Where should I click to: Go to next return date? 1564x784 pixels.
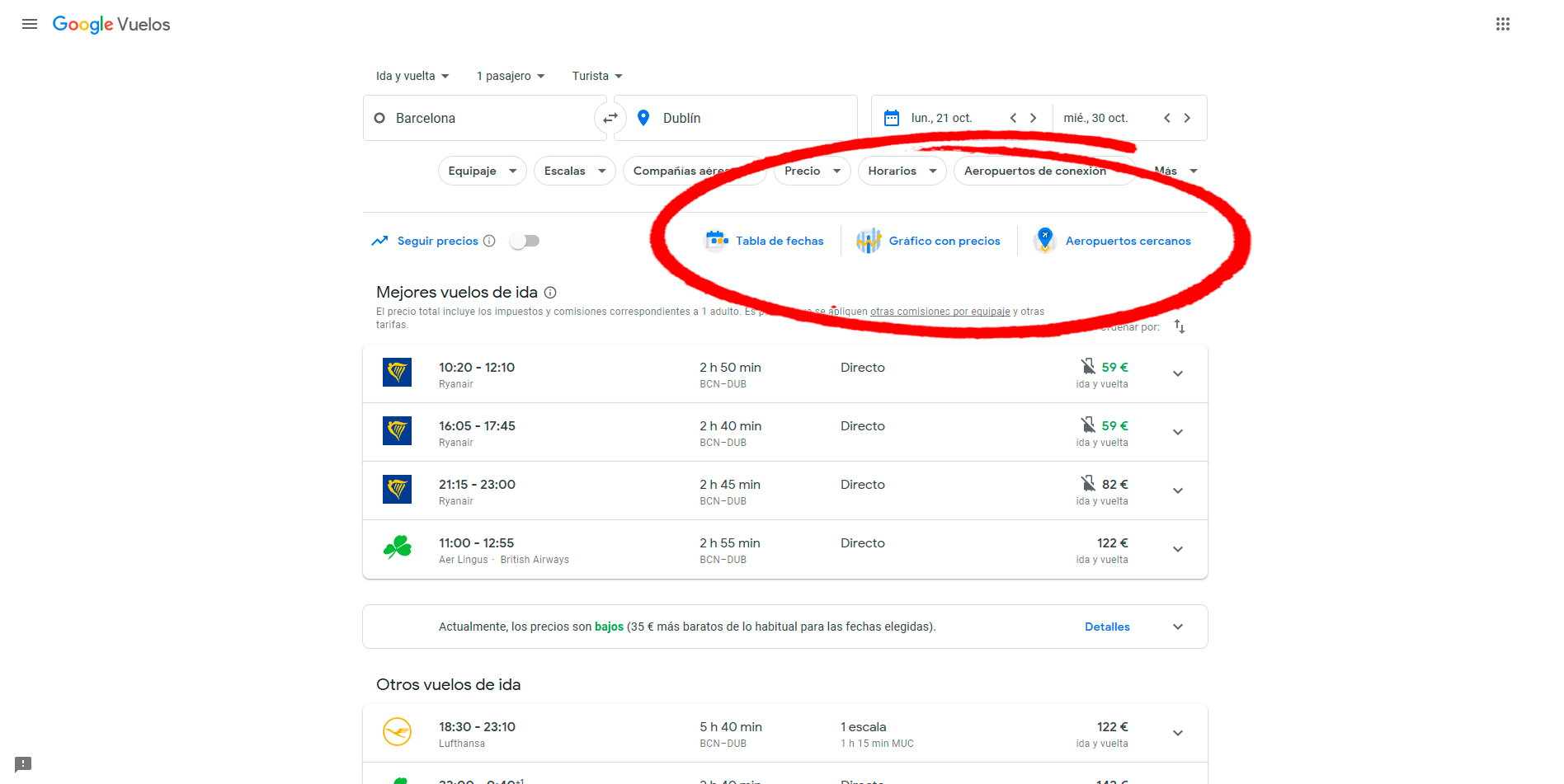tap(1187, 118)
